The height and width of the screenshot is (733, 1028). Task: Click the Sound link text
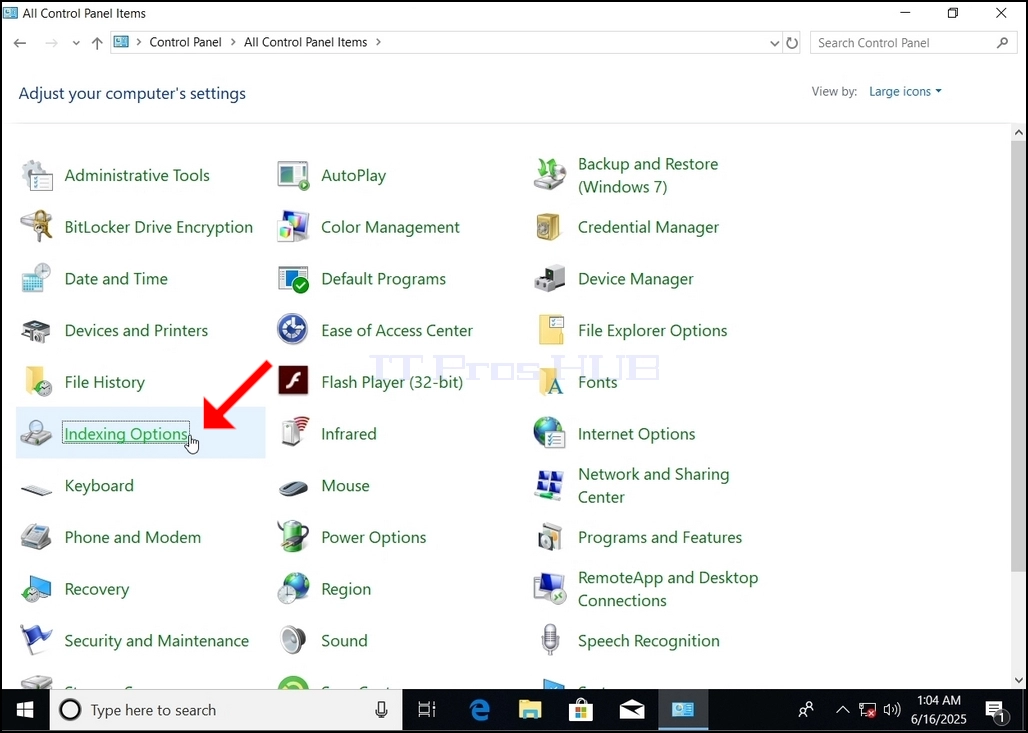pyautogui.click(x=344, y=641)
